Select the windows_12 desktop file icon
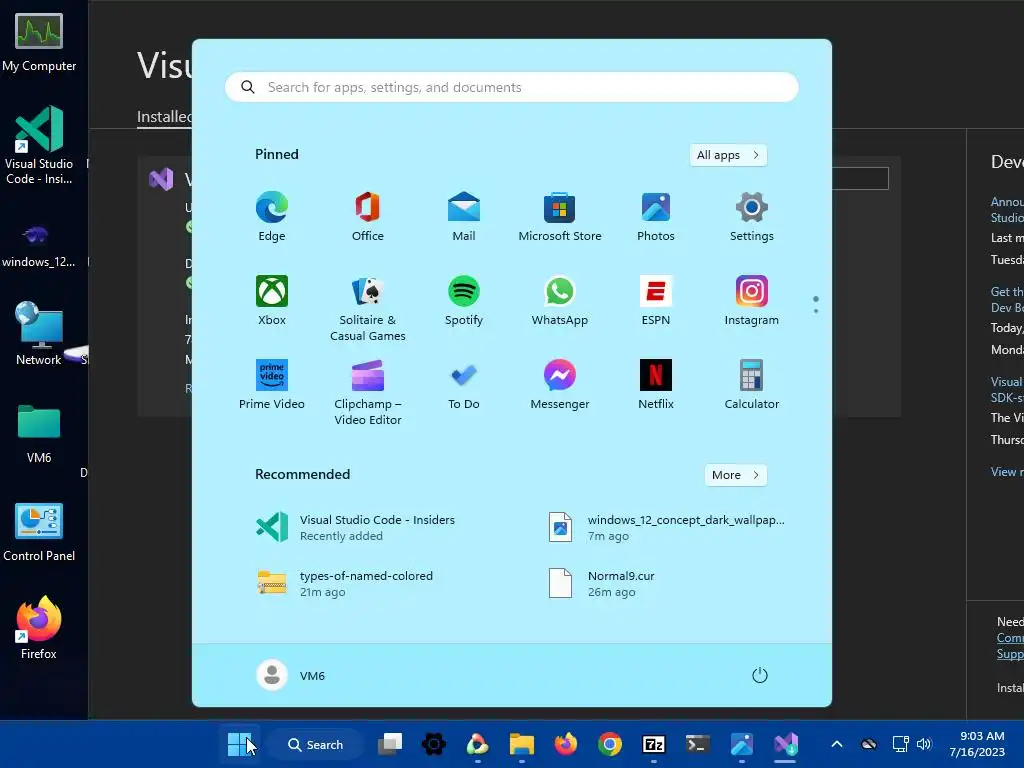Viewport: 1024px width, 768px height. click(x=38, y=246)
